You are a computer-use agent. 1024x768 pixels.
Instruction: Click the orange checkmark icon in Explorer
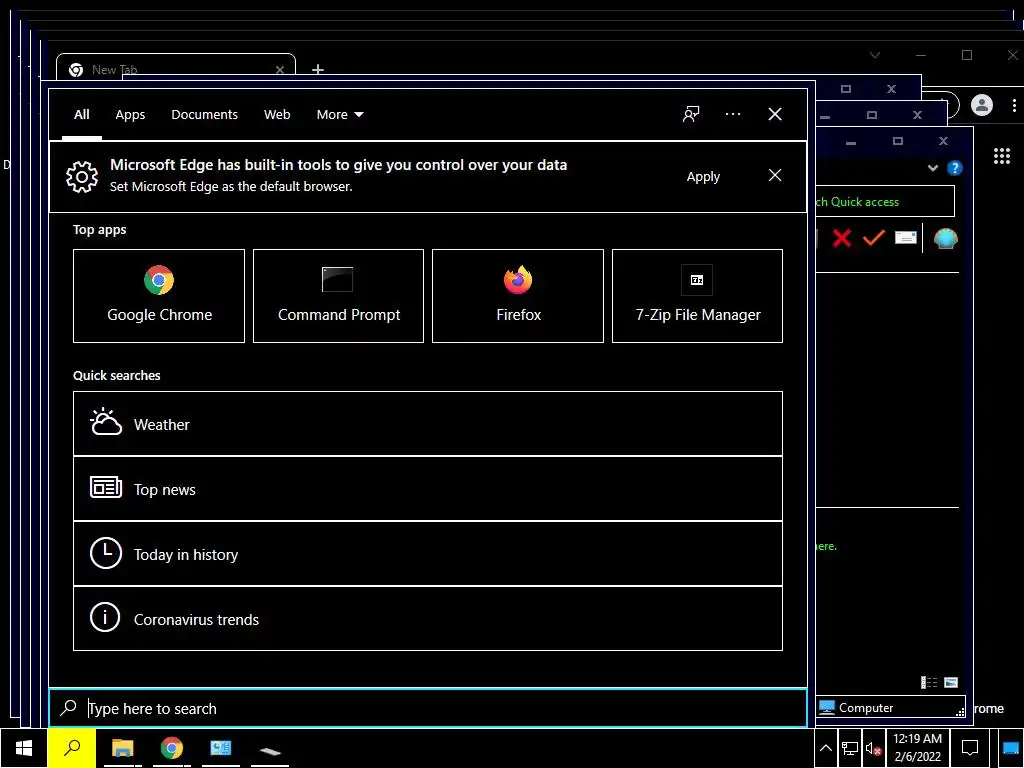click(x=873, y=238)
